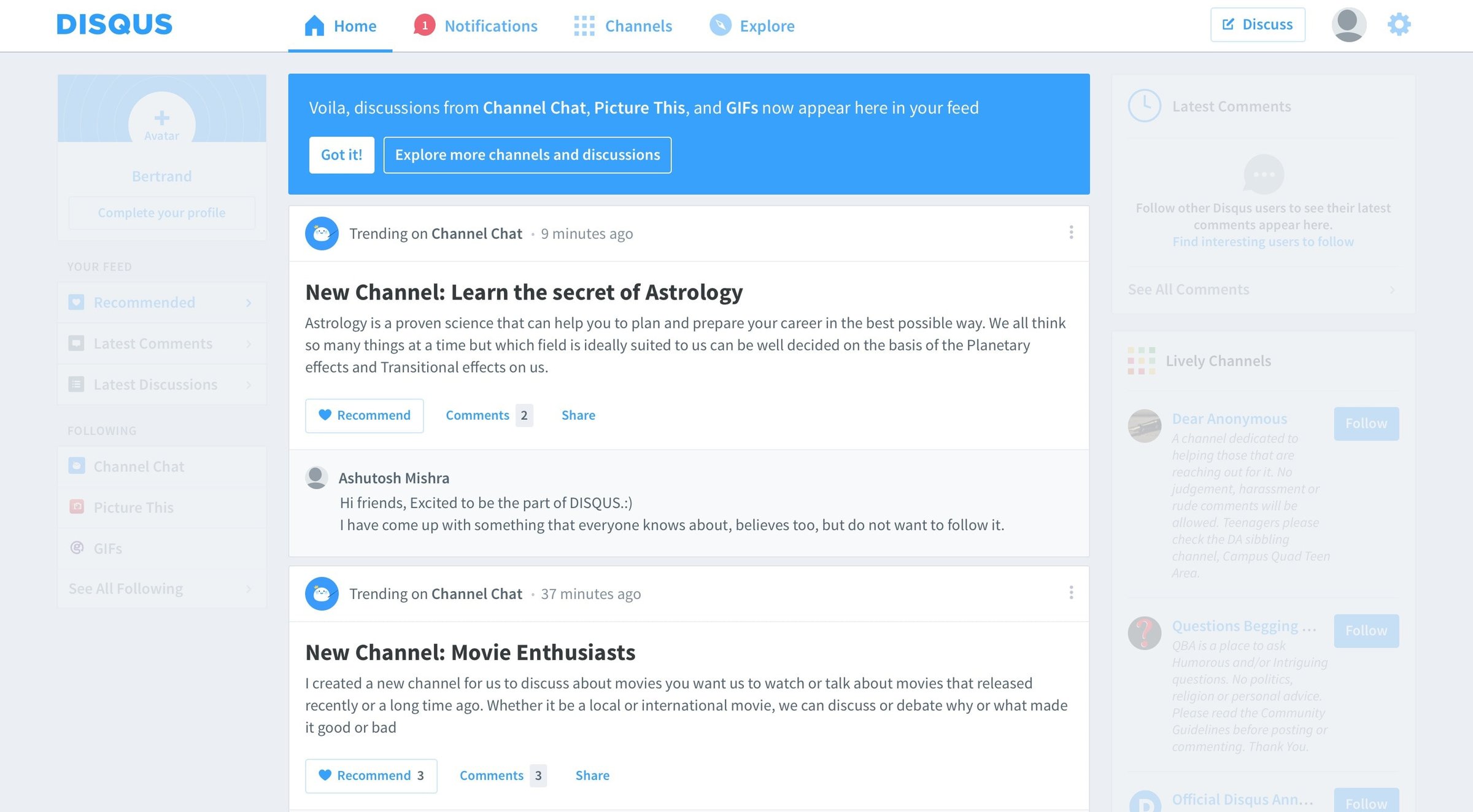
Task: Open Channel Chat in Following list
Action: [162, 466]
